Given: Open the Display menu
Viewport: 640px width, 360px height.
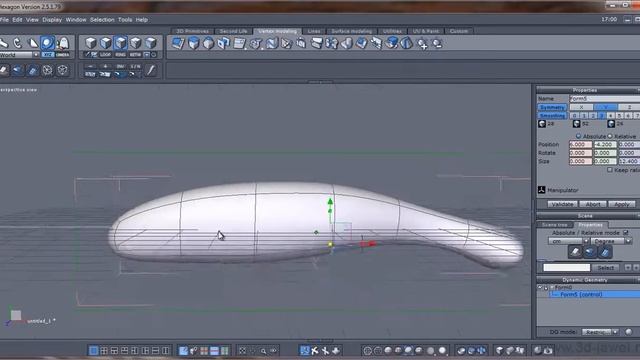Looking at the screenshot, I should (x=52, y=20).
